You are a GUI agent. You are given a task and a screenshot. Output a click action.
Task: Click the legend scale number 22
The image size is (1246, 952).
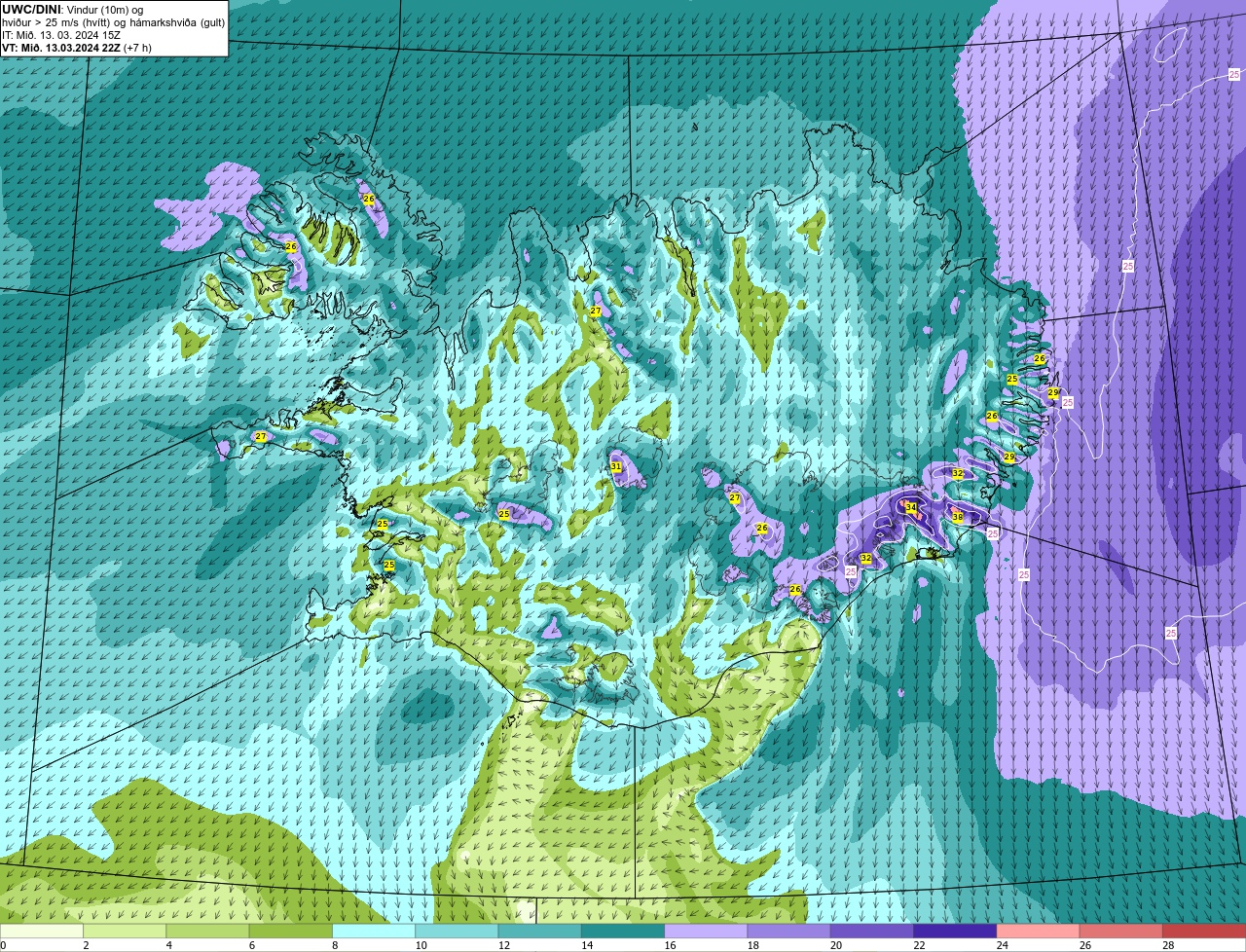tap(918, 945)
